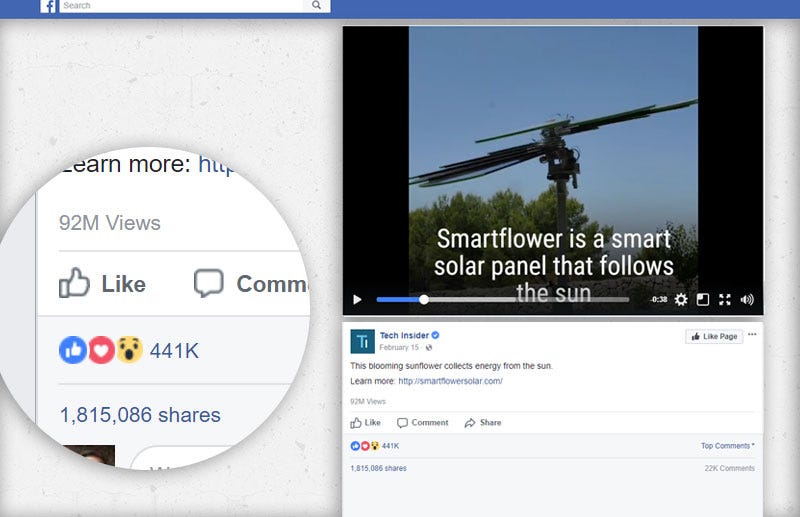Screen dimensions: 800x517
Task: Open the small 1,815,086 shares link
Action: [x=379, y=468]
